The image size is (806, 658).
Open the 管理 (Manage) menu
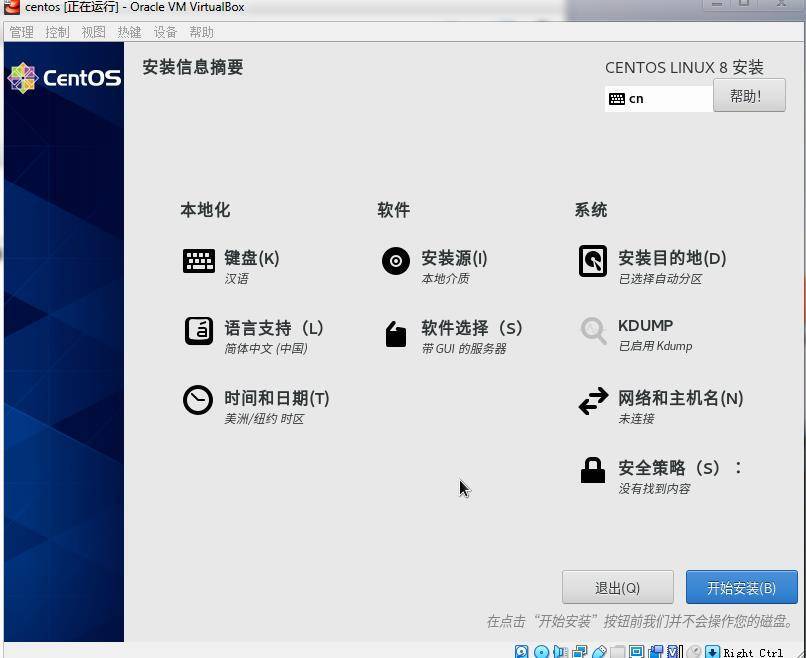click(22, 32)
